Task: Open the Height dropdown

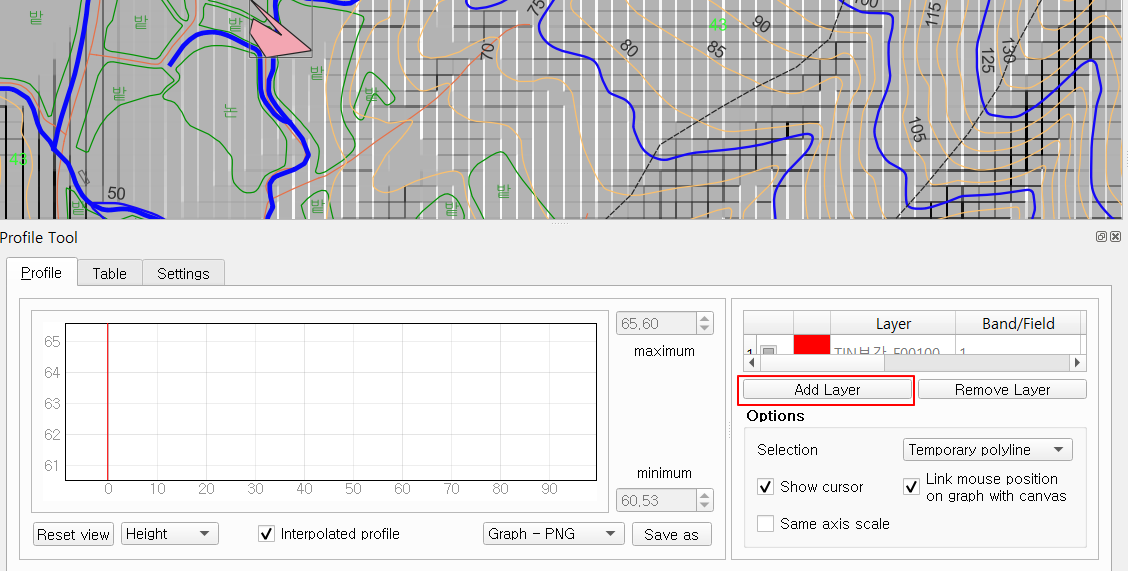Action: point(170,534)
